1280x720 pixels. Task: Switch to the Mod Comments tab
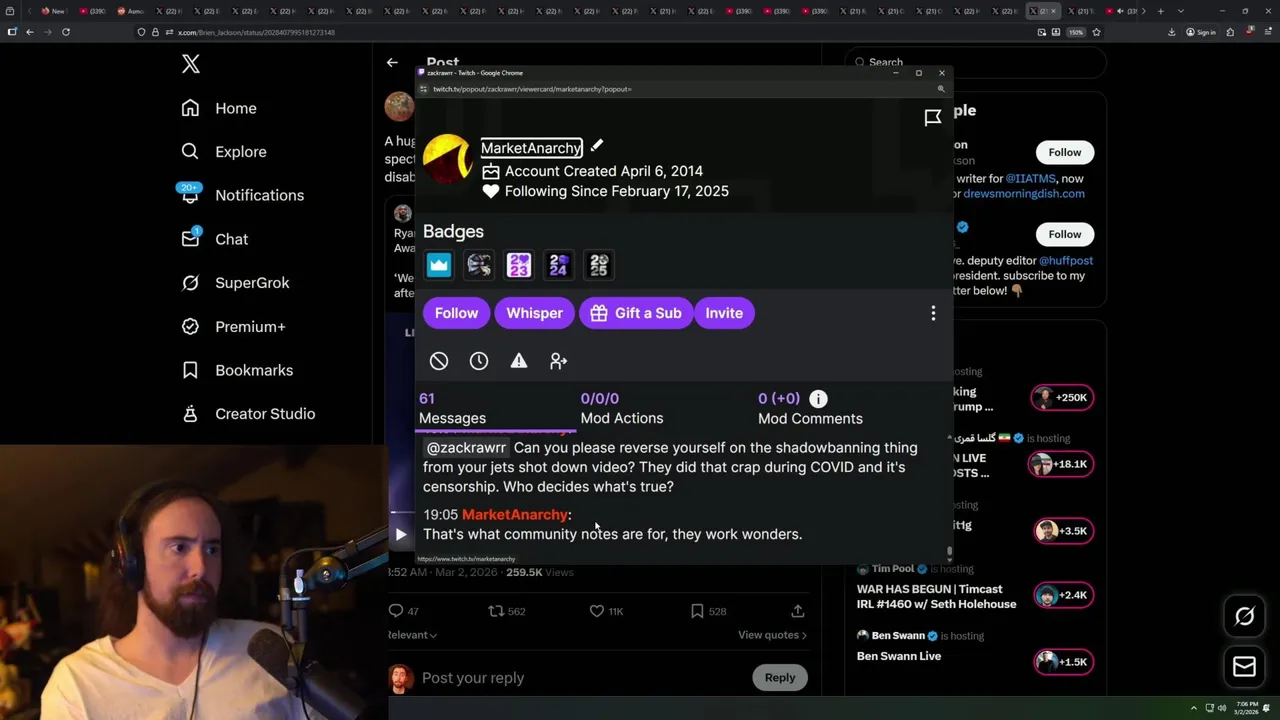[x=810, y=408]
